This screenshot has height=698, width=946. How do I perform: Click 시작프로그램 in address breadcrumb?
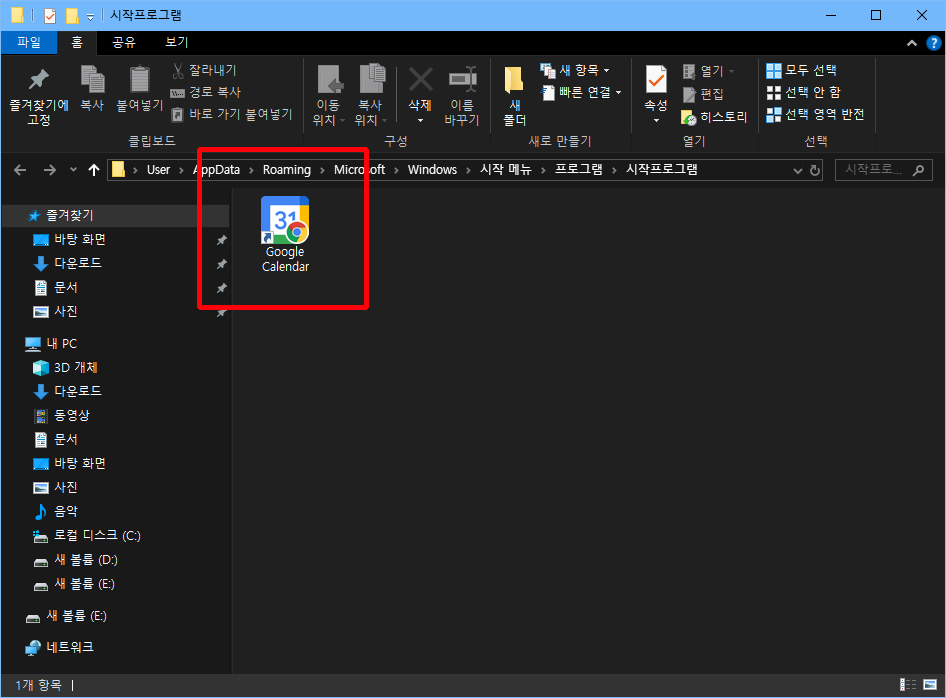click(662, 170)
